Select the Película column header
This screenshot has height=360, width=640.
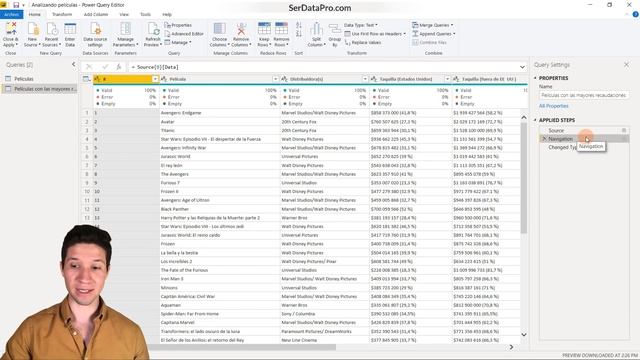tap(220, 79)
